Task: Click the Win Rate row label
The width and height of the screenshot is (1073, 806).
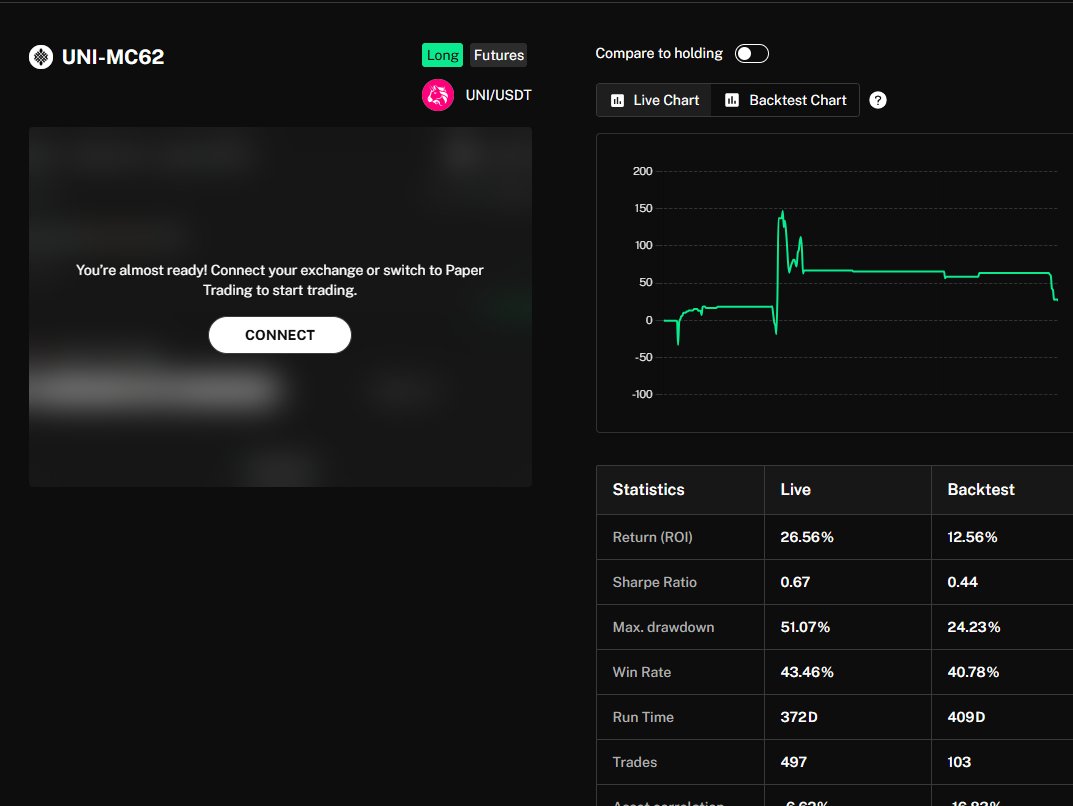Action: (642, 673)
